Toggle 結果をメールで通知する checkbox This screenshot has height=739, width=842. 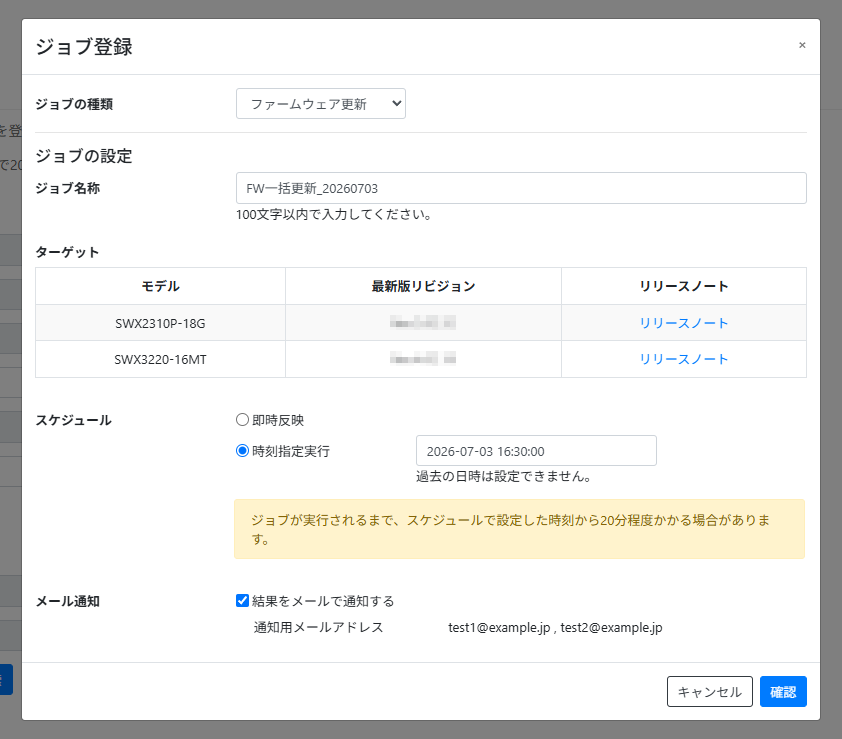(x=242, y=600)
